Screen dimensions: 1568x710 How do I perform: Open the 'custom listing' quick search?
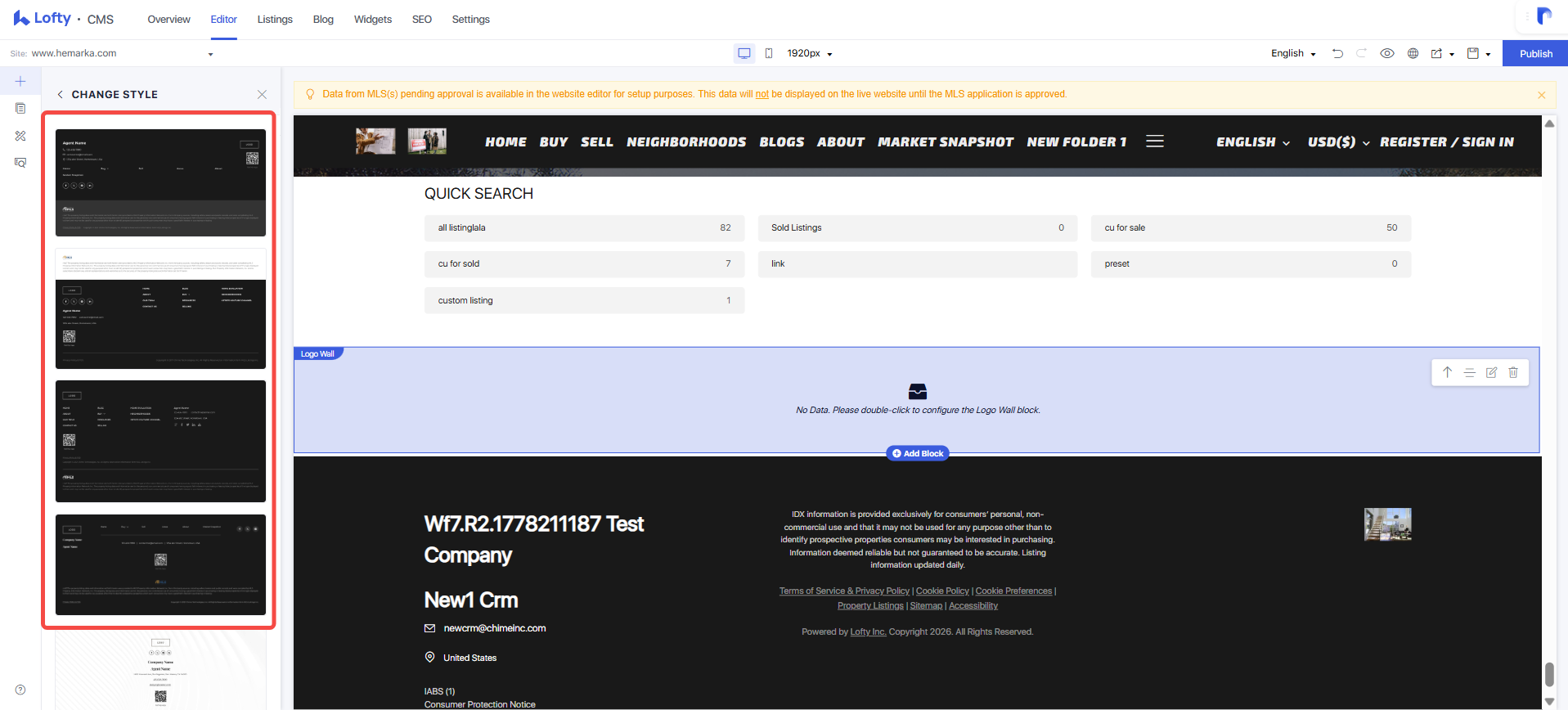pyautogui.click(x=584, y=300)
